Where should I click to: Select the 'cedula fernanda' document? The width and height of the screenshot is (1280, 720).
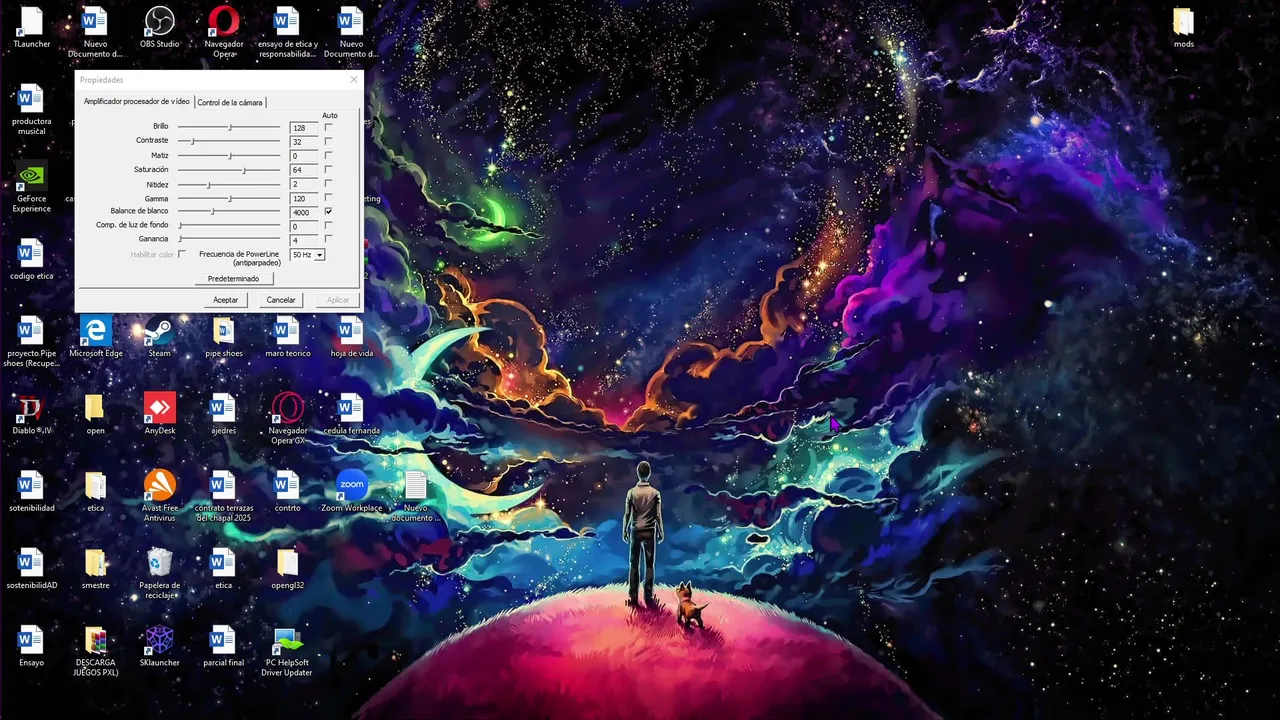351,414
